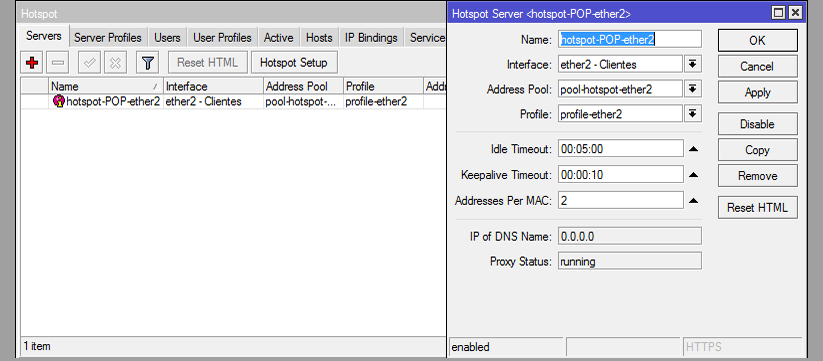Click the Hotspot Setup button
This screenshot has height=361, width=823.
pyautogui.click(x=294, y=63)
